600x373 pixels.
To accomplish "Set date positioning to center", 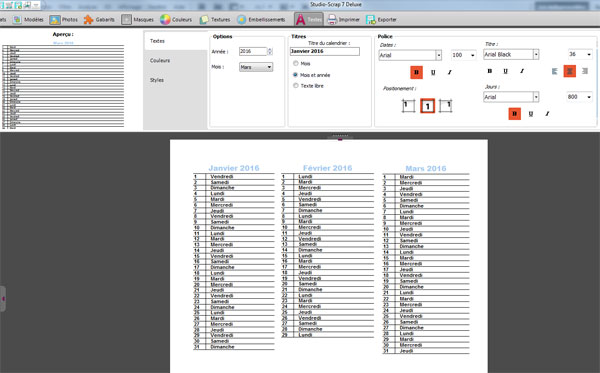I will click(x=427, y=106).
